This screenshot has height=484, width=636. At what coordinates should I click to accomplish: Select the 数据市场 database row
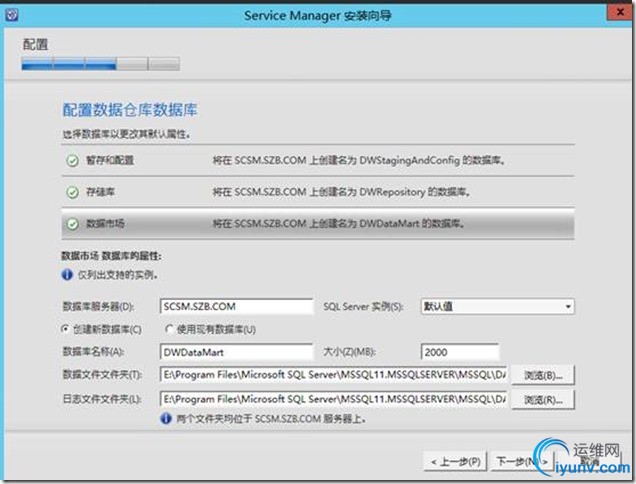[x=318, y=224]
